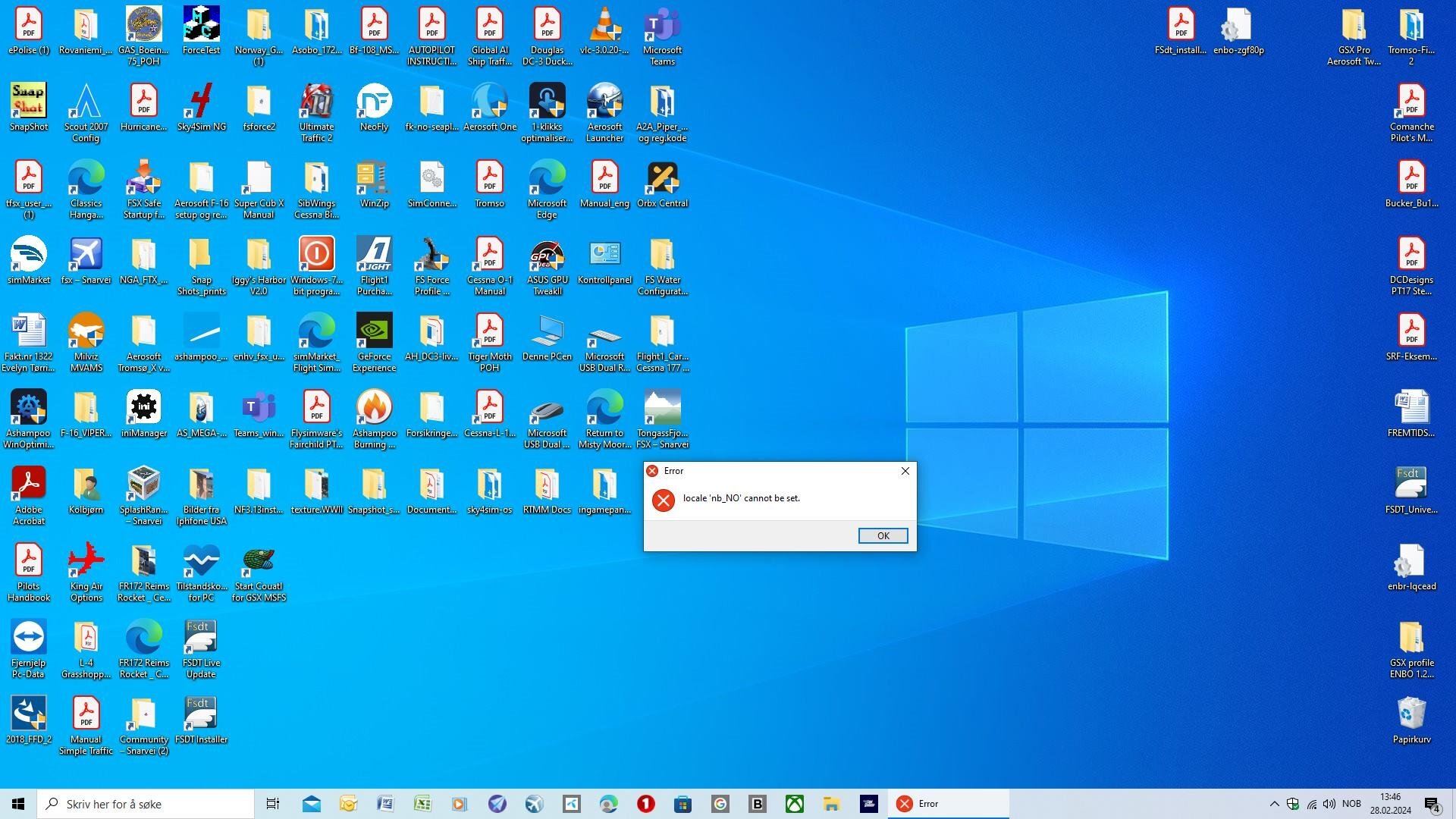Viewport: 1456px width, 819px height.
Task: Select the VLC installer desktop icon
Action: point(604,32)
